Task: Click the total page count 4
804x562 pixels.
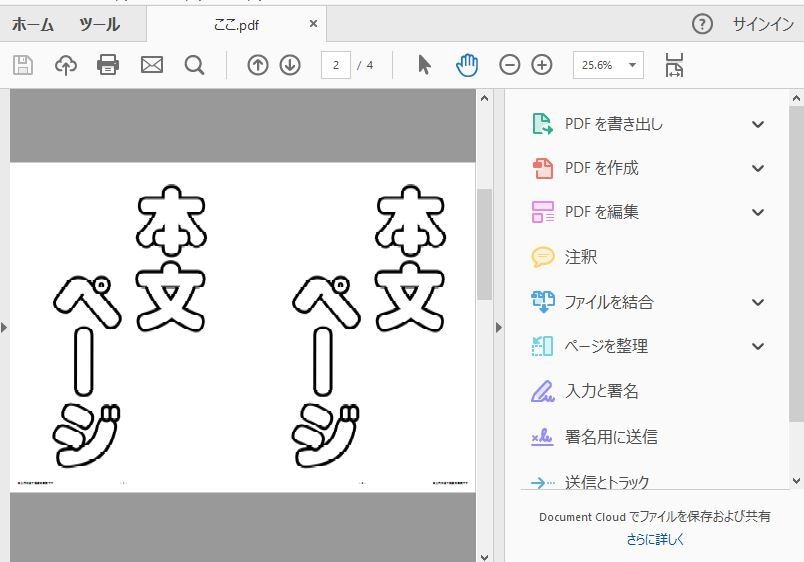Action: (x=370, y=65)
